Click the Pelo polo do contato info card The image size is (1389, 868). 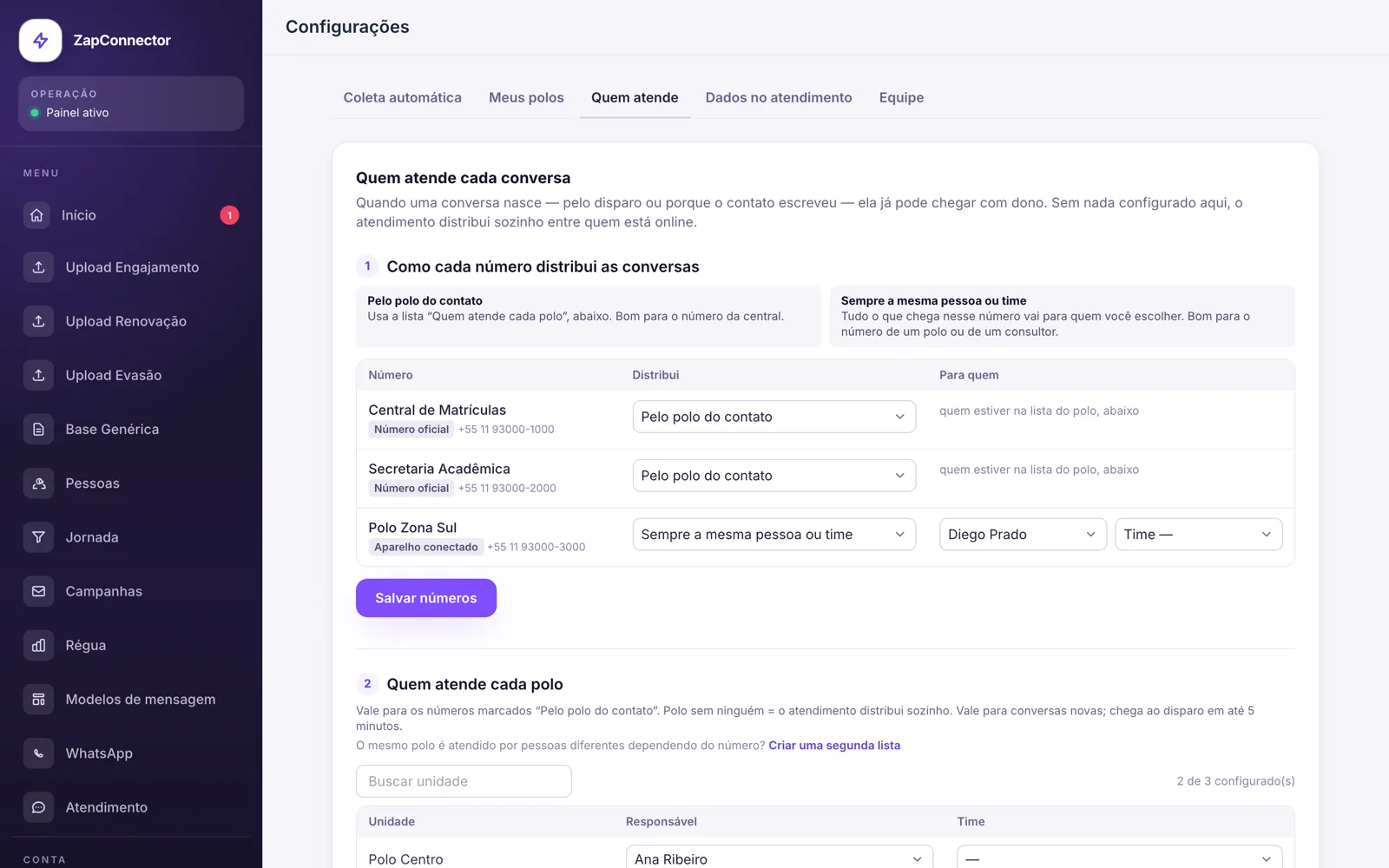coord(589,316)
